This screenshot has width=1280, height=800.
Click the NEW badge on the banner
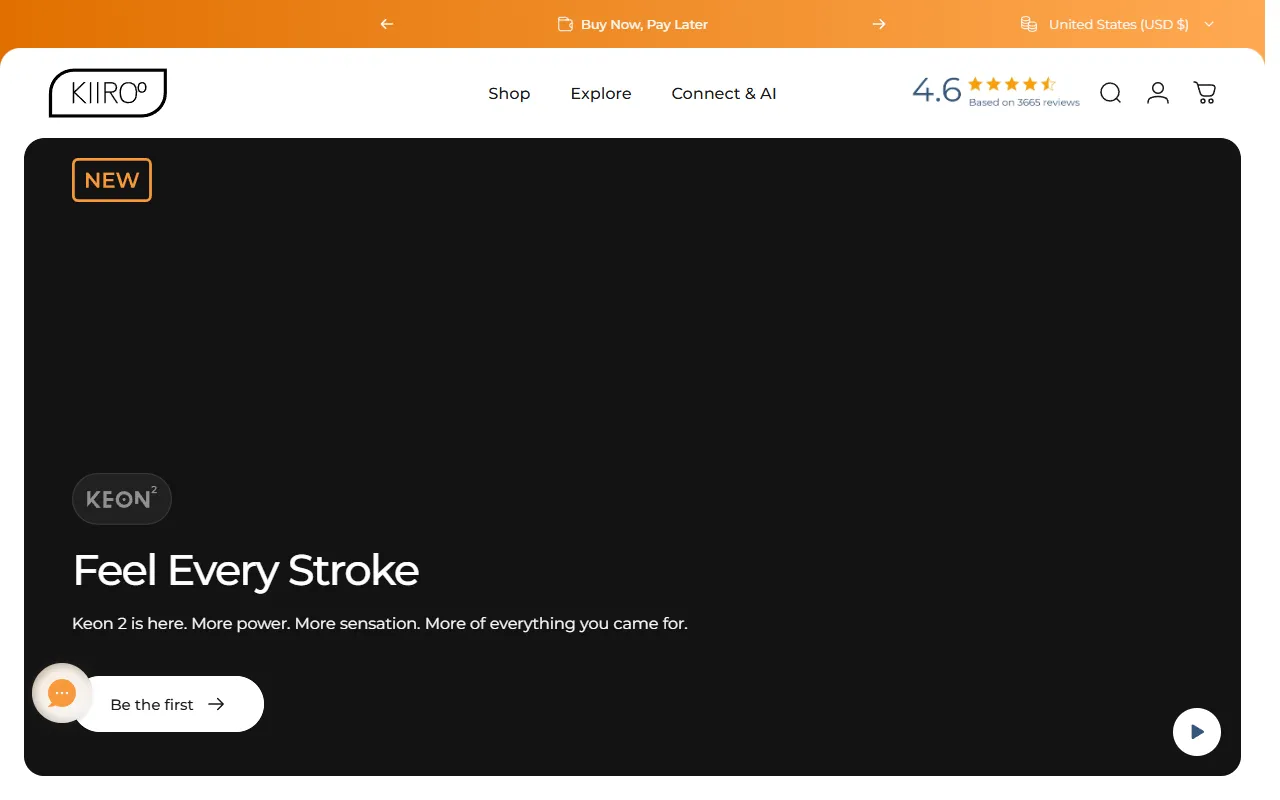(112, 180)
